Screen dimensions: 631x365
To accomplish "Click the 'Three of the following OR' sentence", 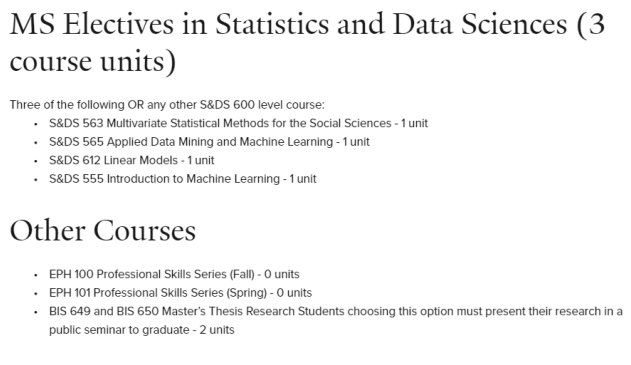I will point(167,105).
